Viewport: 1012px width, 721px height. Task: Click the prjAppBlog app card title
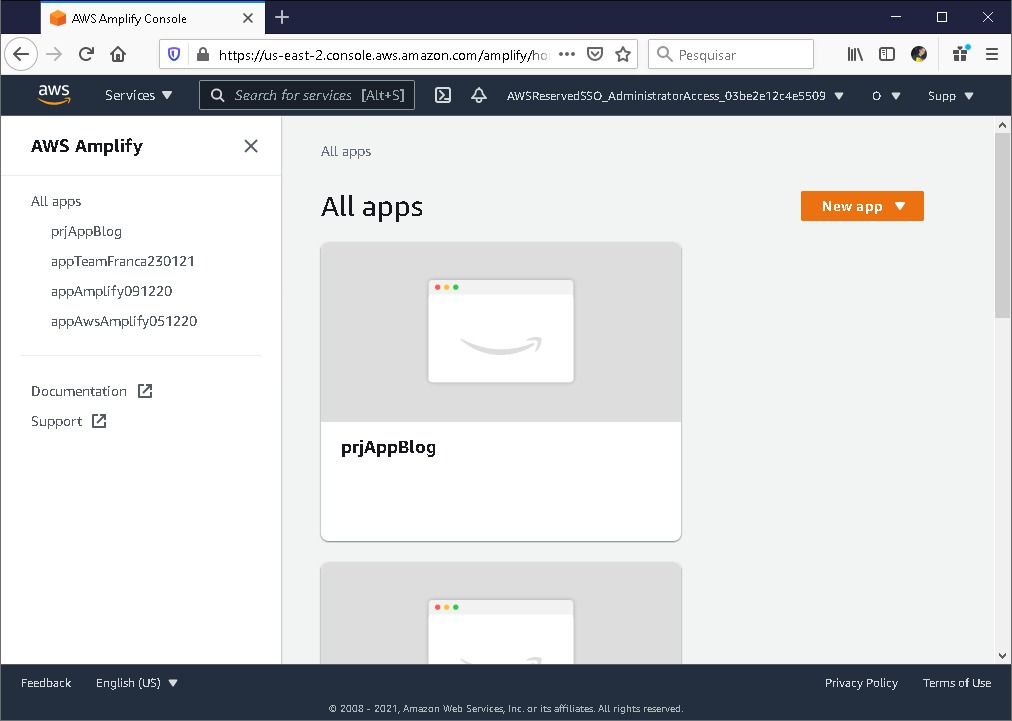click(389, 447)
